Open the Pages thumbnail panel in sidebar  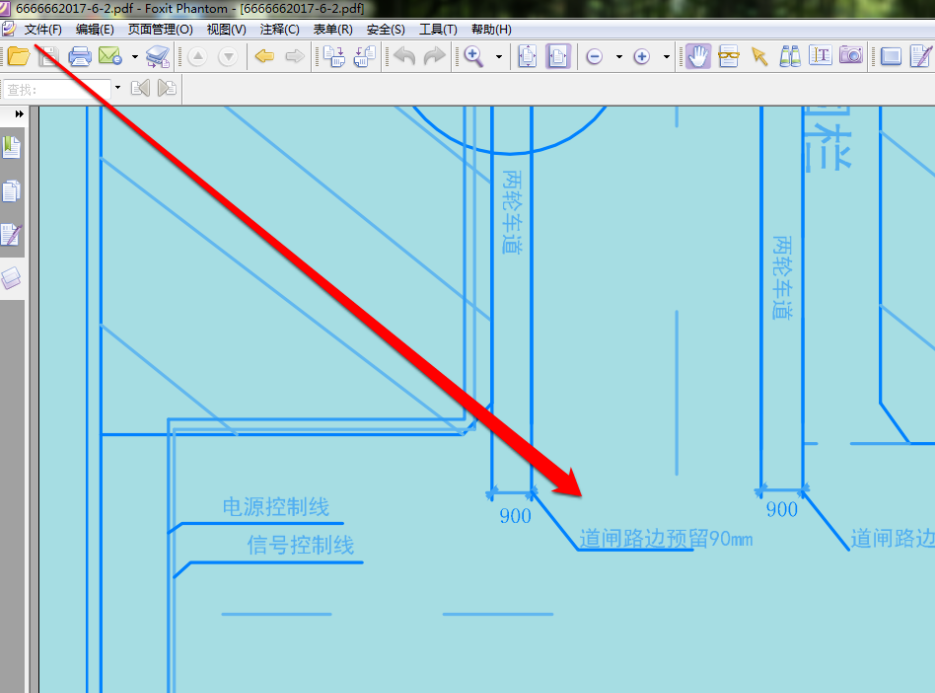coord(11,192)
